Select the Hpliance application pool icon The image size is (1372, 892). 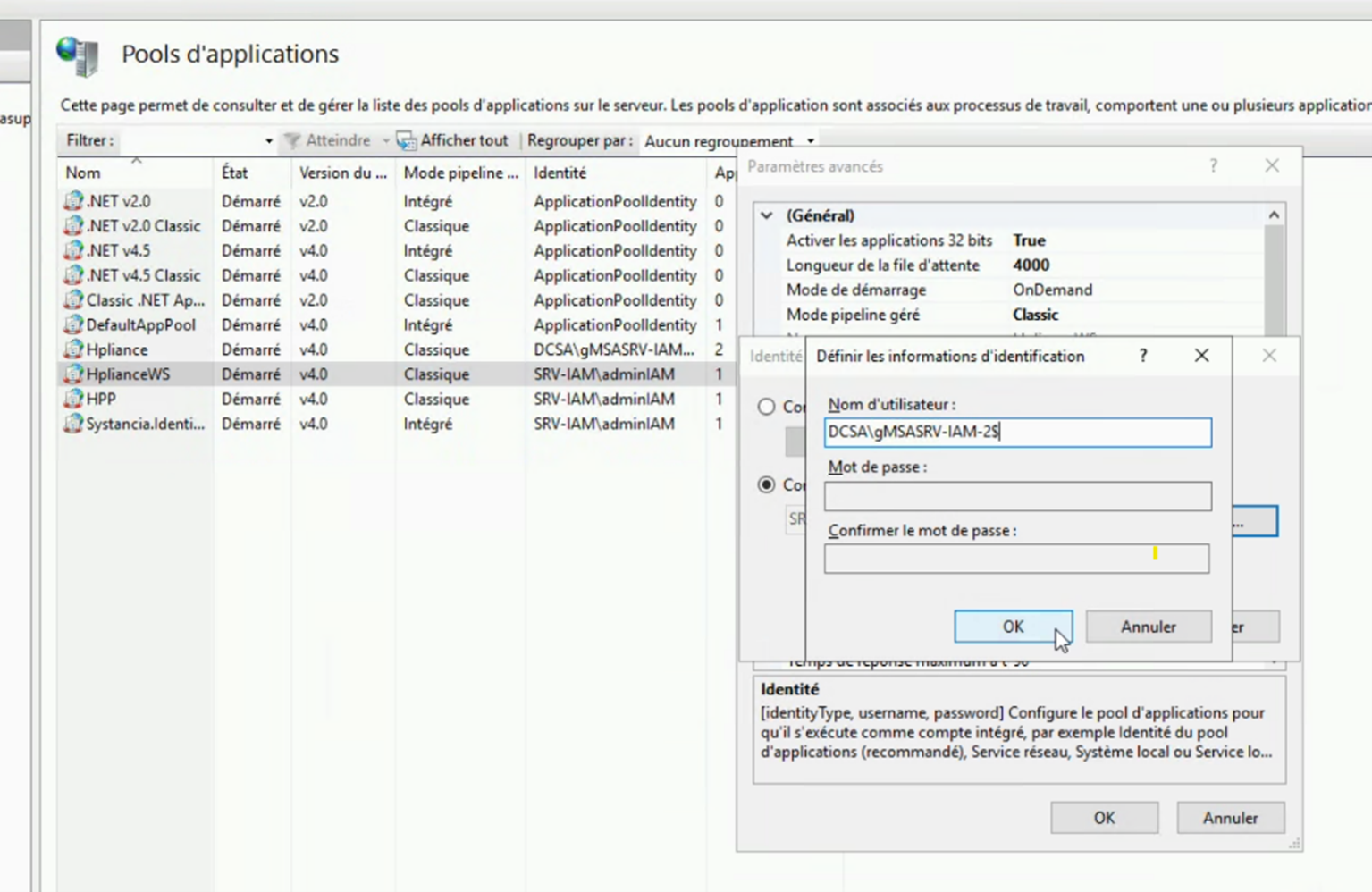(x=73, y=349)
